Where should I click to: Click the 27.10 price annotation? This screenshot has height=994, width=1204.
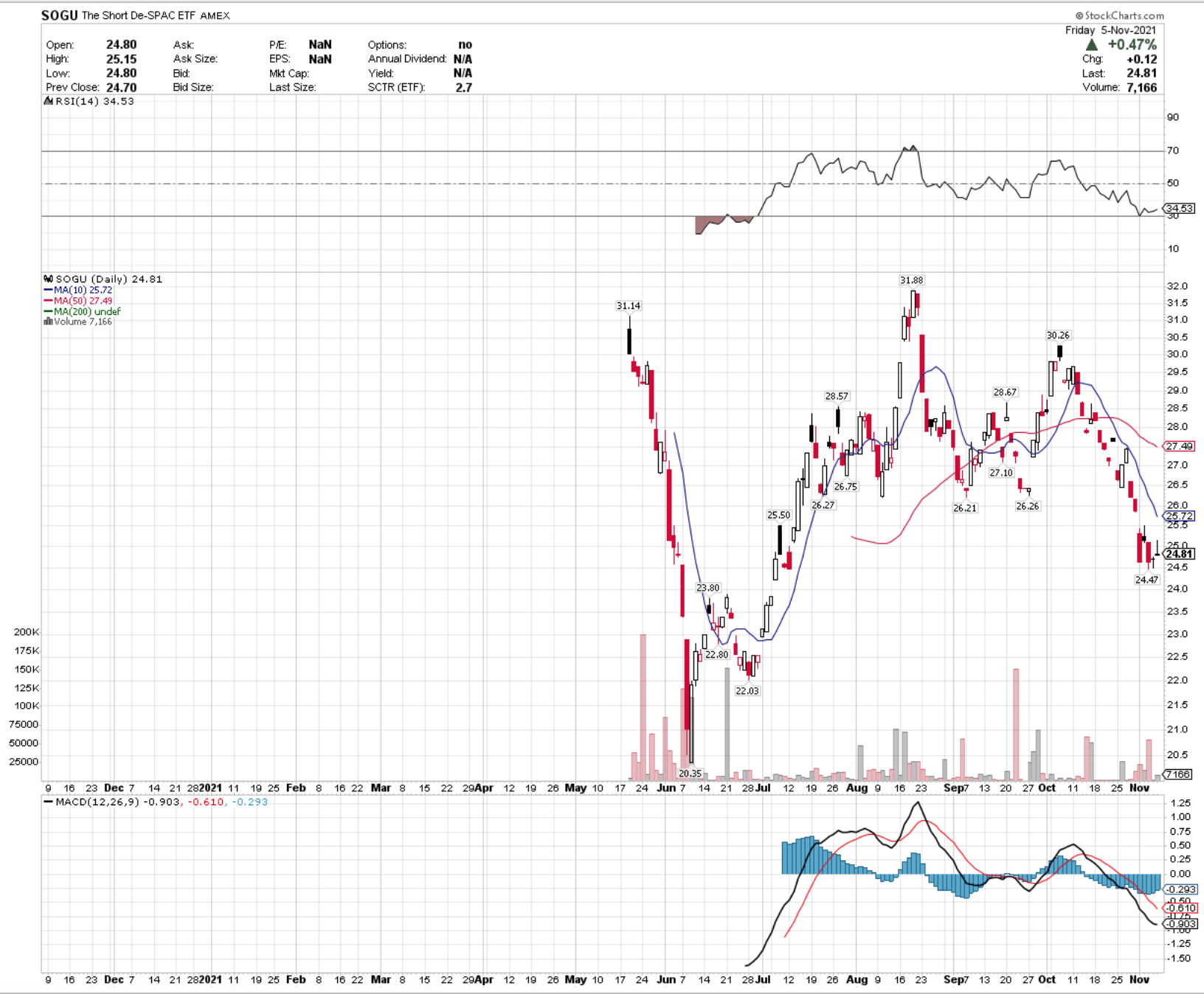[1001, 473]
